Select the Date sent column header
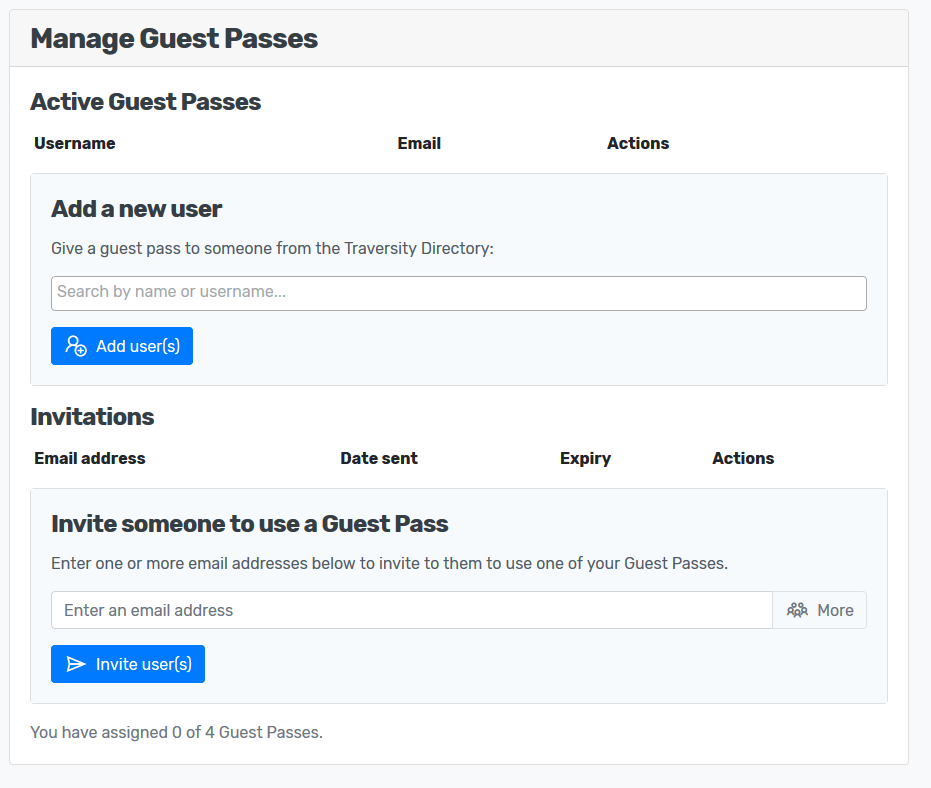931x788 pixels. tap(379, 458)
